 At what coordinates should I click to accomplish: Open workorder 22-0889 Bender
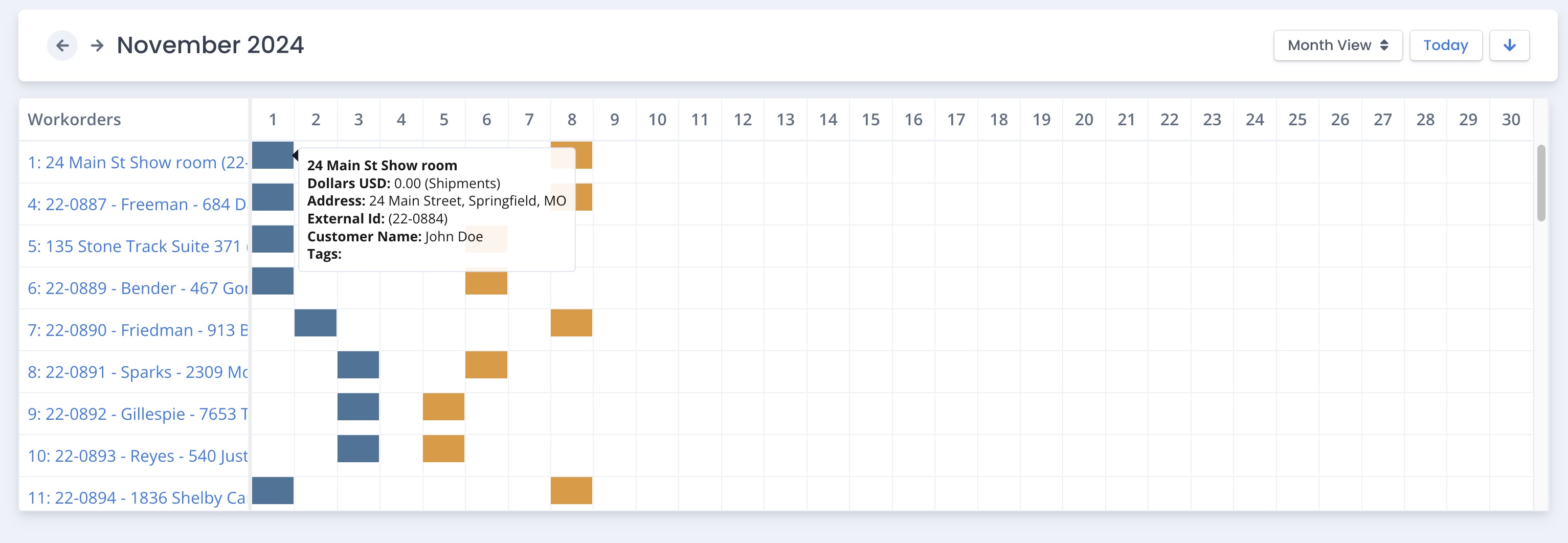pyautogui.click(x=135, y=287)
